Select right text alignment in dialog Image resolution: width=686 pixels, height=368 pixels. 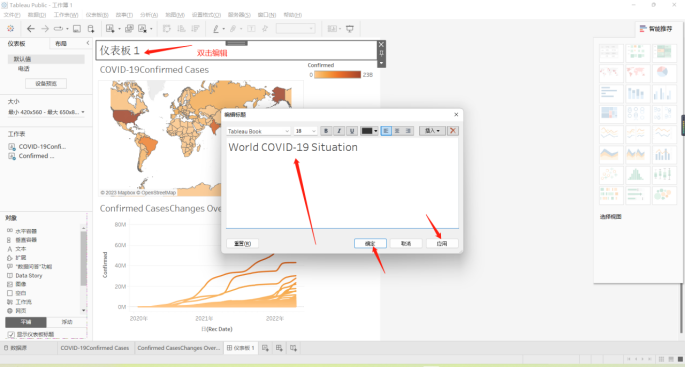click(x=408, y=131)
